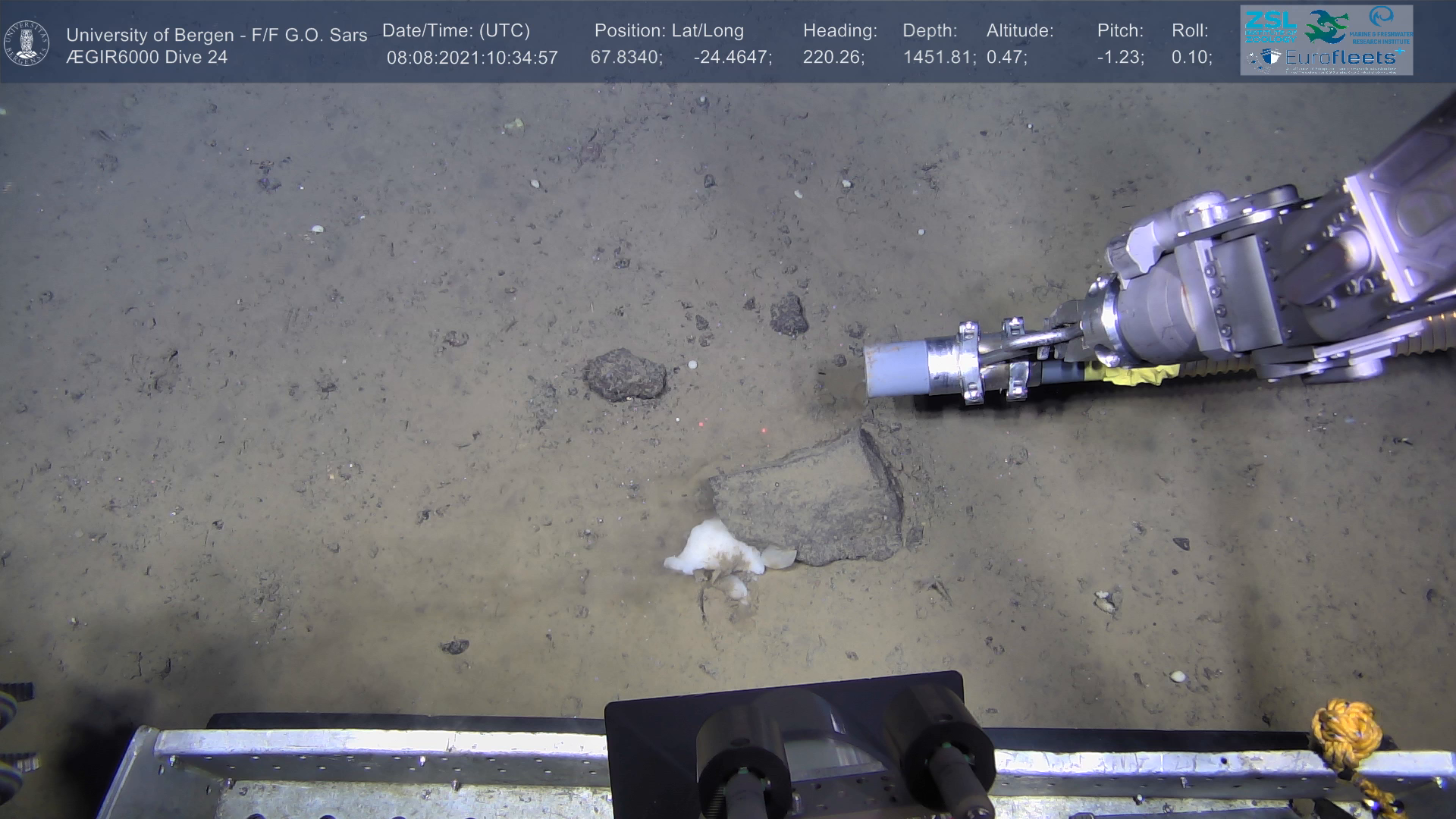Click the University of Bergen seal logo
1456x819 pixels.
point(27,43)
